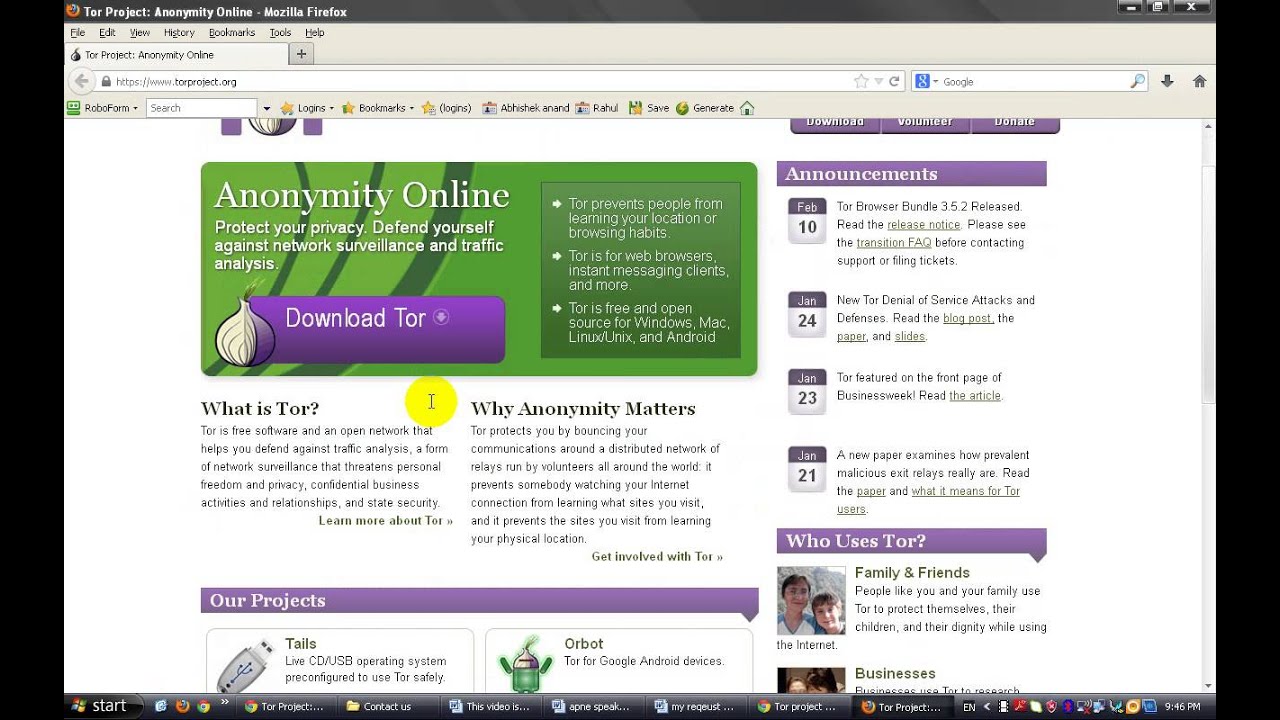The image size is (1280, 720).
Task: Reload the page with the refresh icon
Action: point(894,81)
